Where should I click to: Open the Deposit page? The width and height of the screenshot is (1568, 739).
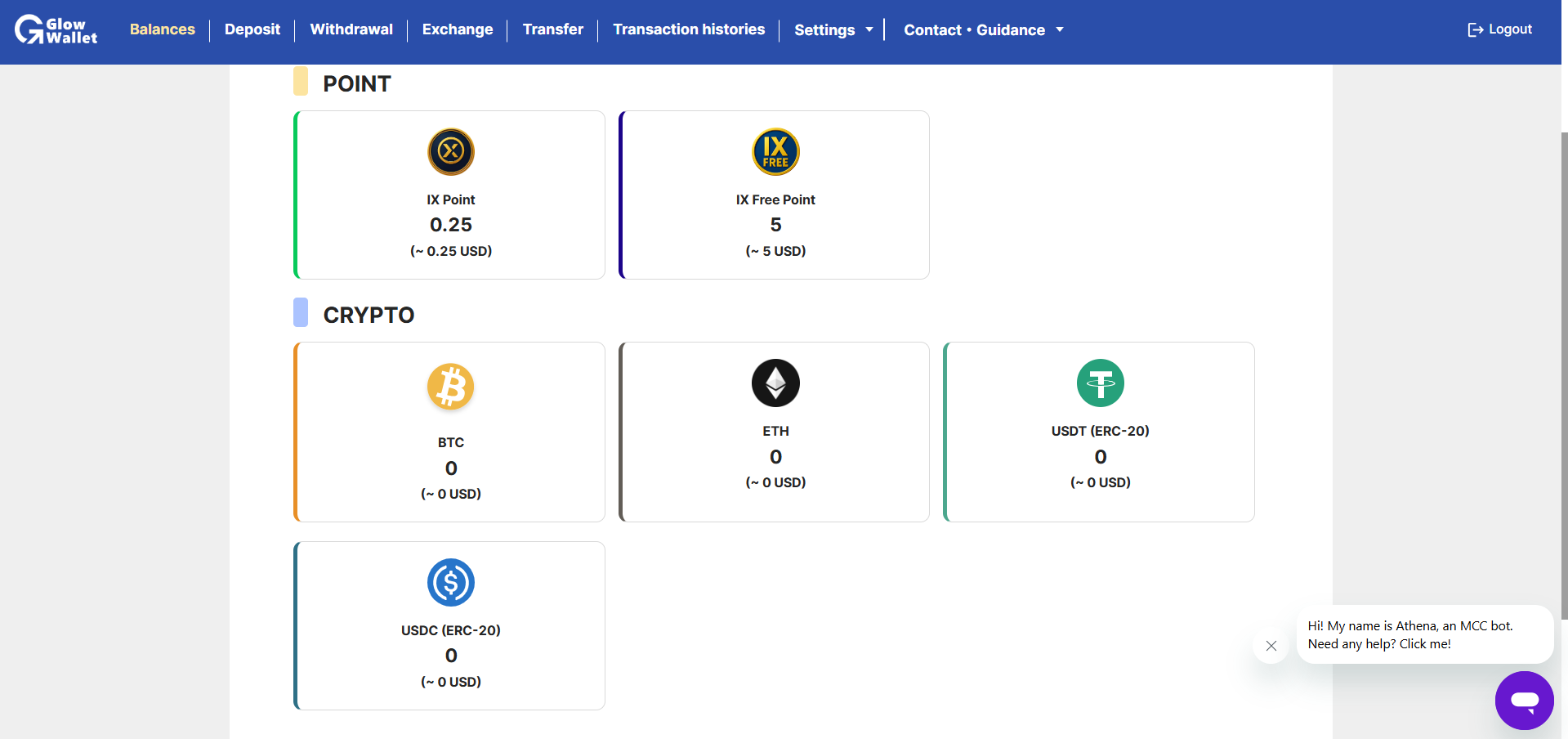point(252,29)
